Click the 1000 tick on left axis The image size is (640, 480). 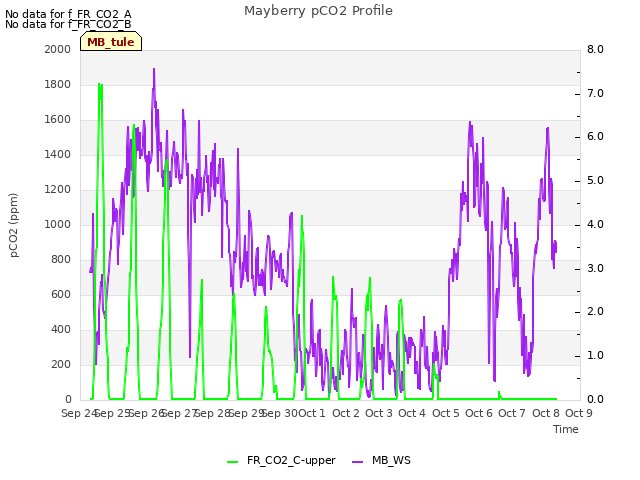coord(58,224)
